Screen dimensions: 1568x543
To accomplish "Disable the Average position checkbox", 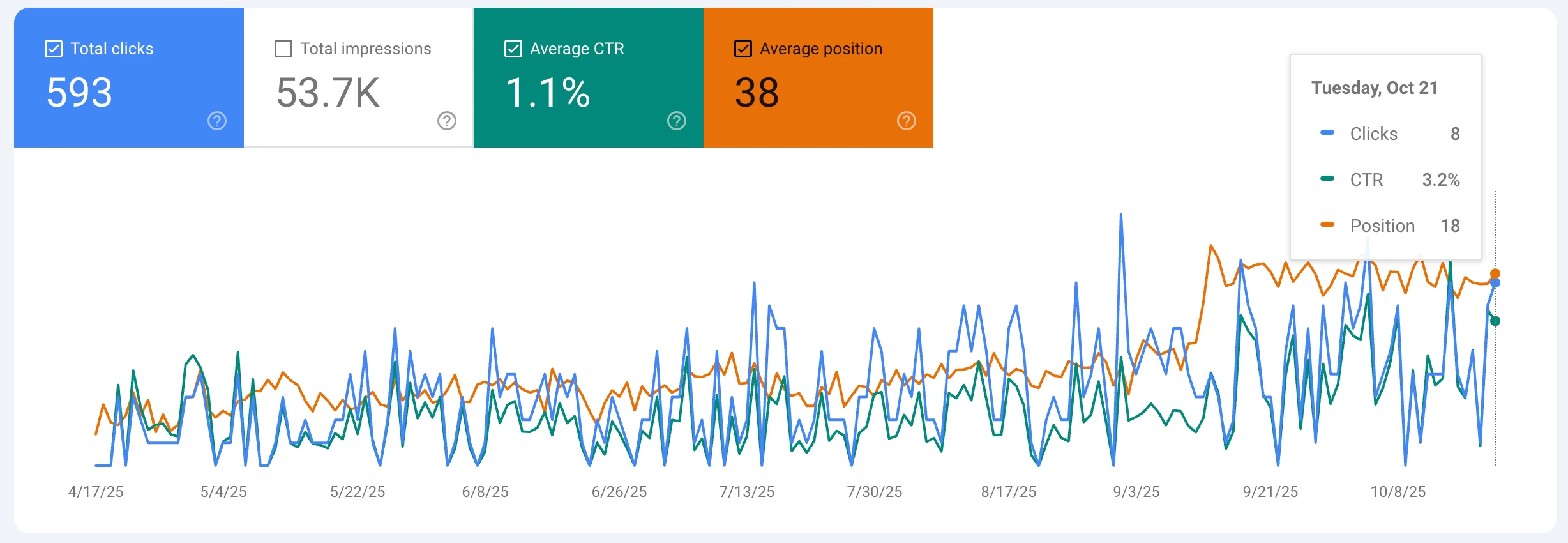I will coord(743,49).
